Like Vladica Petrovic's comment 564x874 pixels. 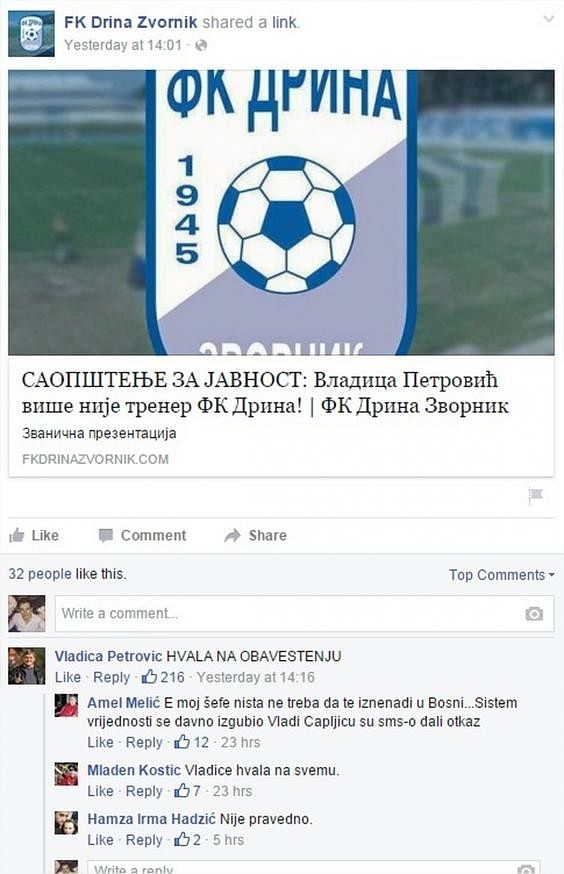click(67, 677)
